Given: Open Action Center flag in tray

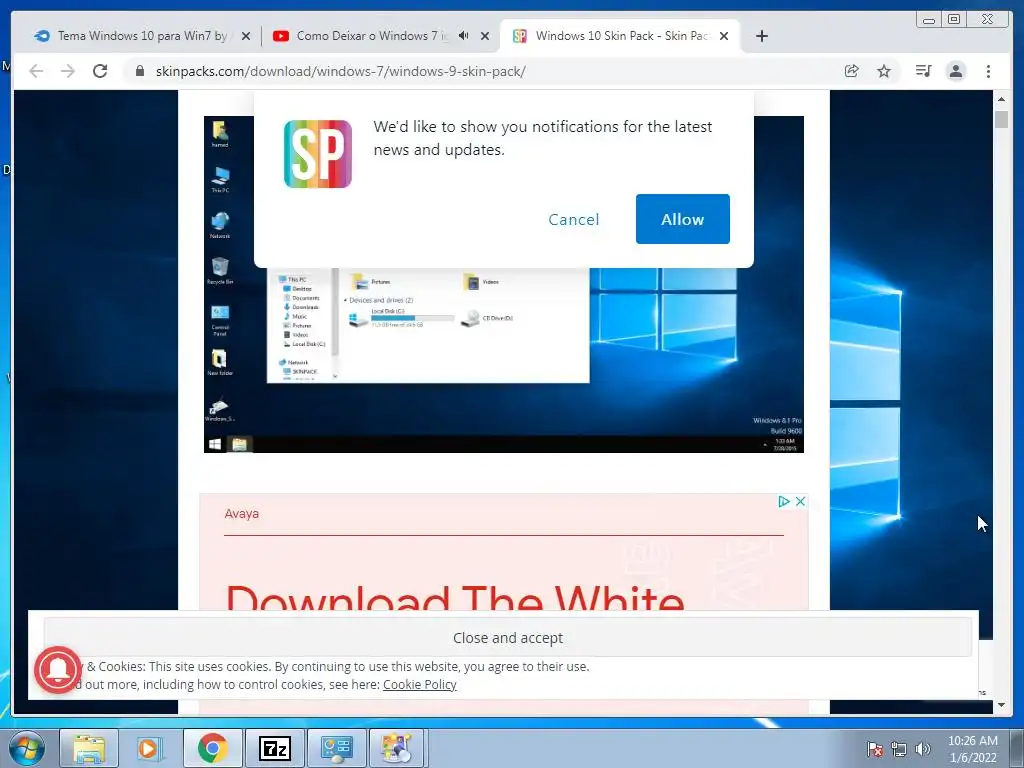Looking at the screenshot, I should 875,749.
